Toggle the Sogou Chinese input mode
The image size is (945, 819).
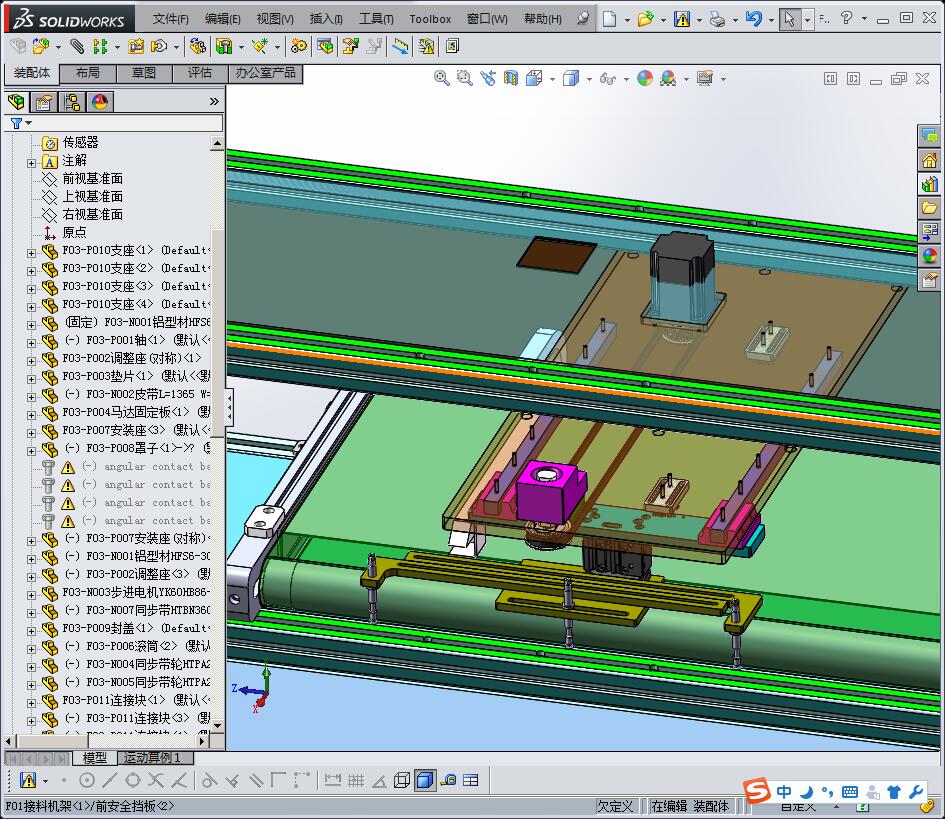point(784,792)
